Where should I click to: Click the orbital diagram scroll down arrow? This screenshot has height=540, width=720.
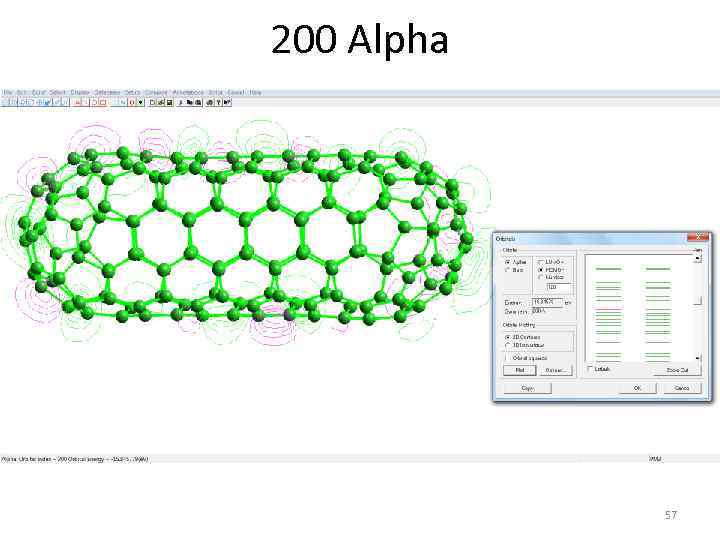pyautogui.click(x=698, y=358)
